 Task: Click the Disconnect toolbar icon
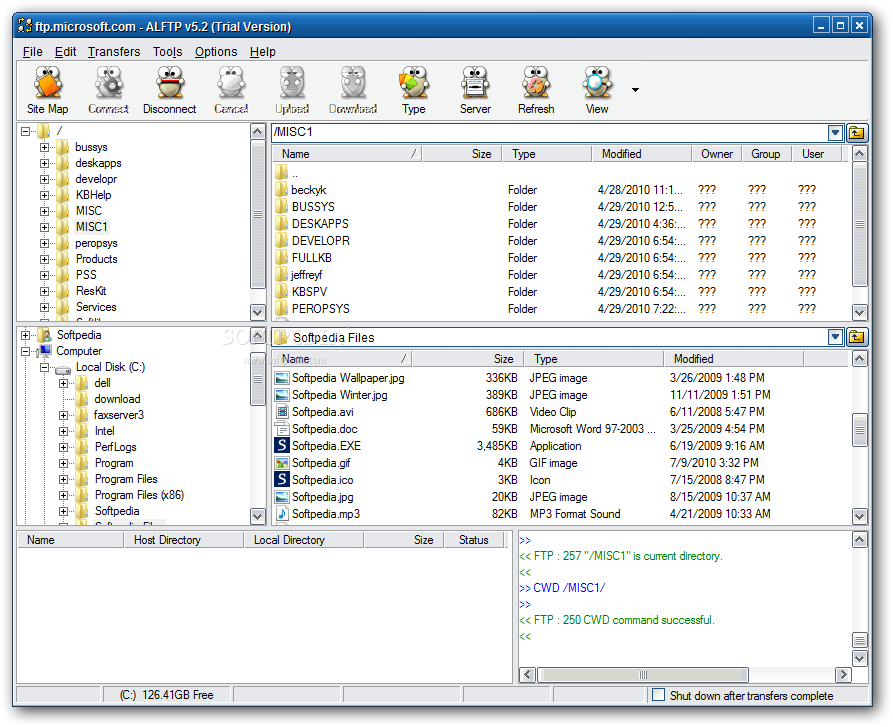point(169,90)
